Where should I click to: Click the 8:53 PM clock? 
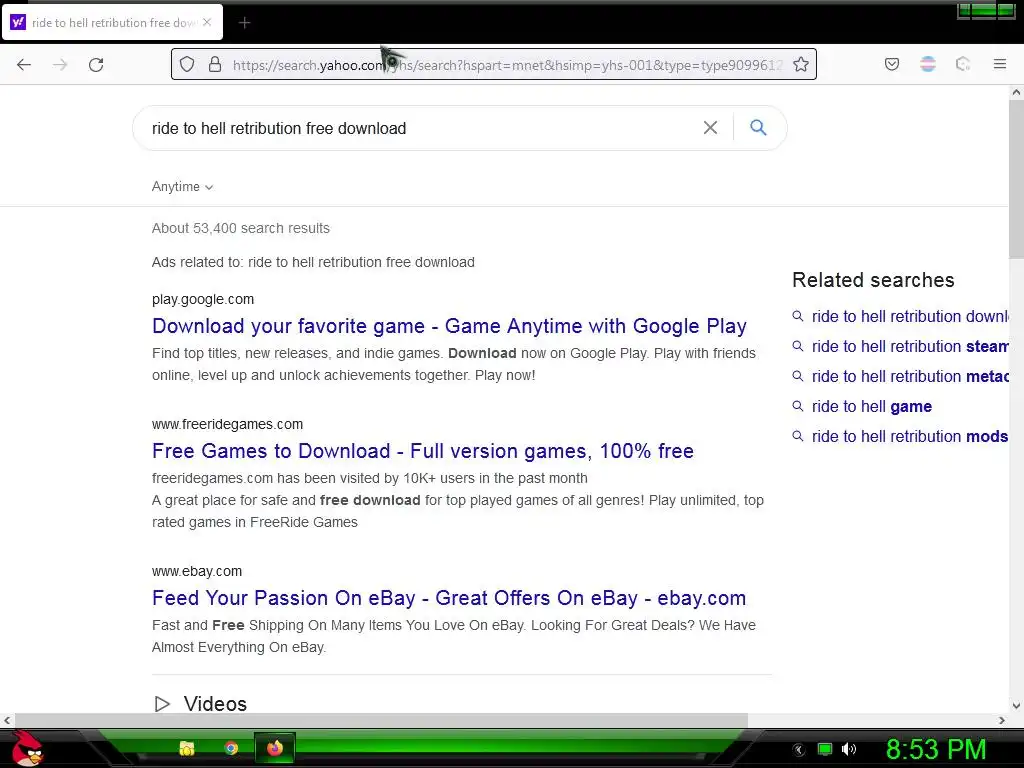[x=936, y=749]
